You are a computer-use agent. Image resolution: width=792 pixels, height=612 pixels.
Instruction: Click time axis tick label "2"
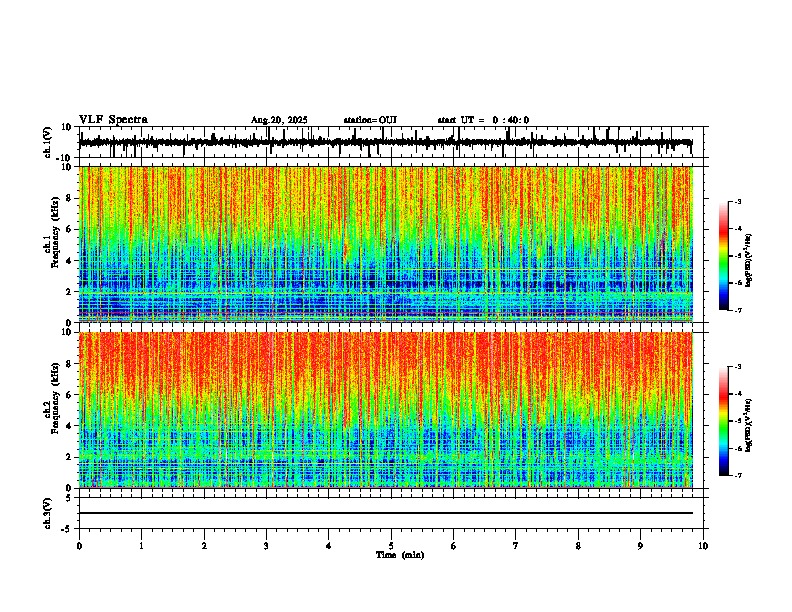click(x=204, y=546)
